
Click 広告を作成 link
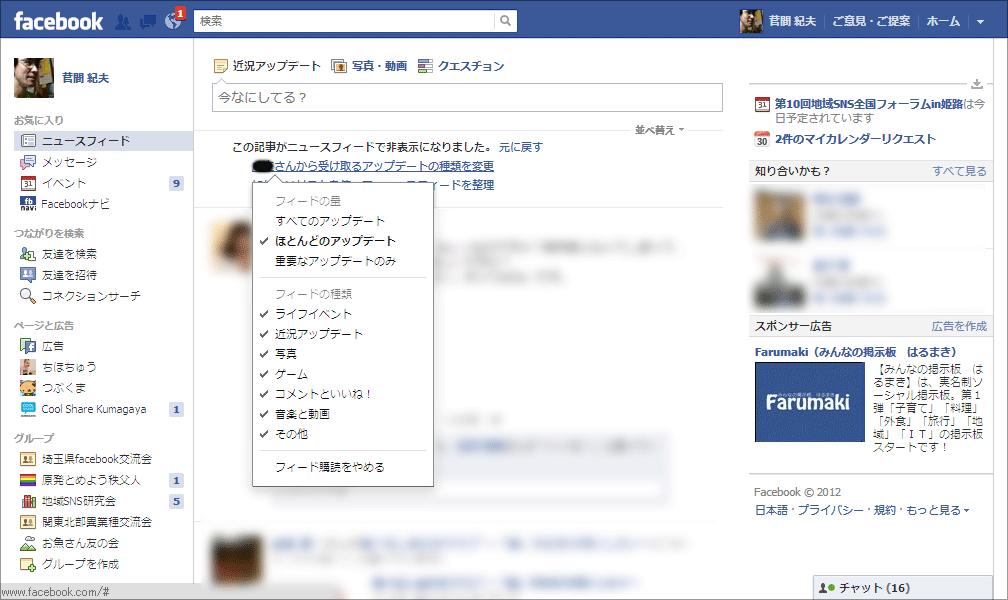pos(958,326)
